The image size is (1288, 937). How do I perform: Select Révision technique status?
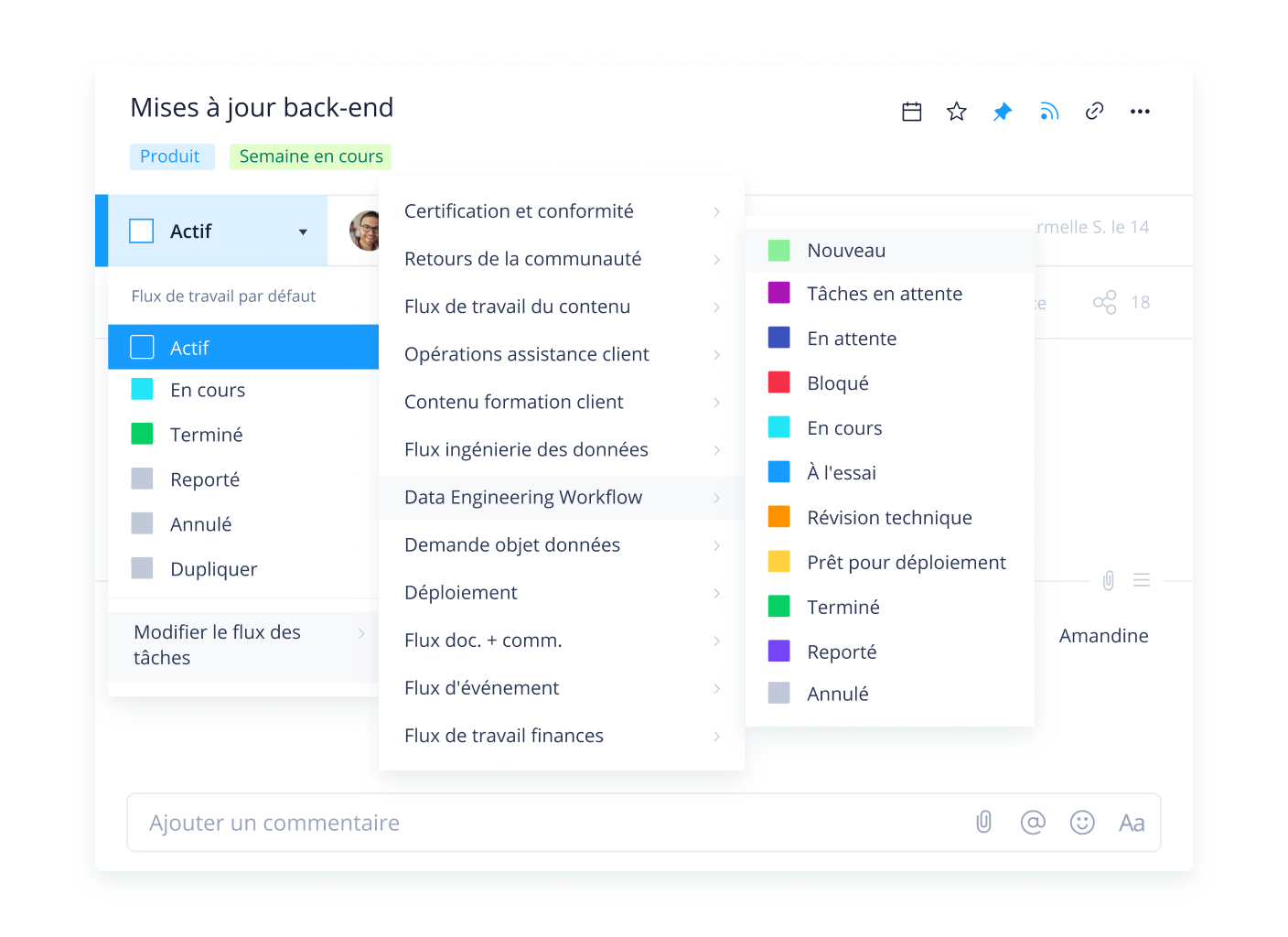[x=889, y=518]
